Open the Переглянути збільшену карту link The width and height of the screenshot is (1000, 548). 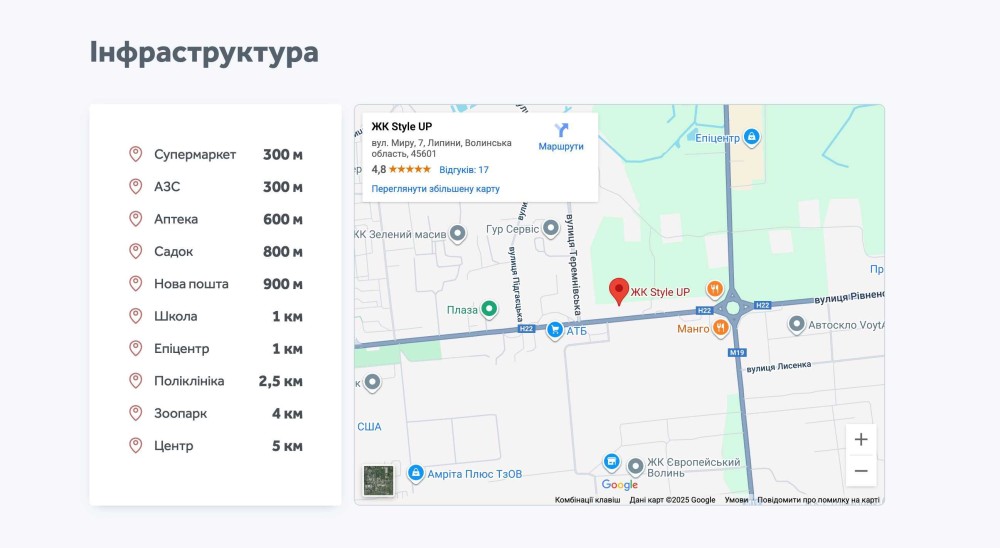coord(435,188)
